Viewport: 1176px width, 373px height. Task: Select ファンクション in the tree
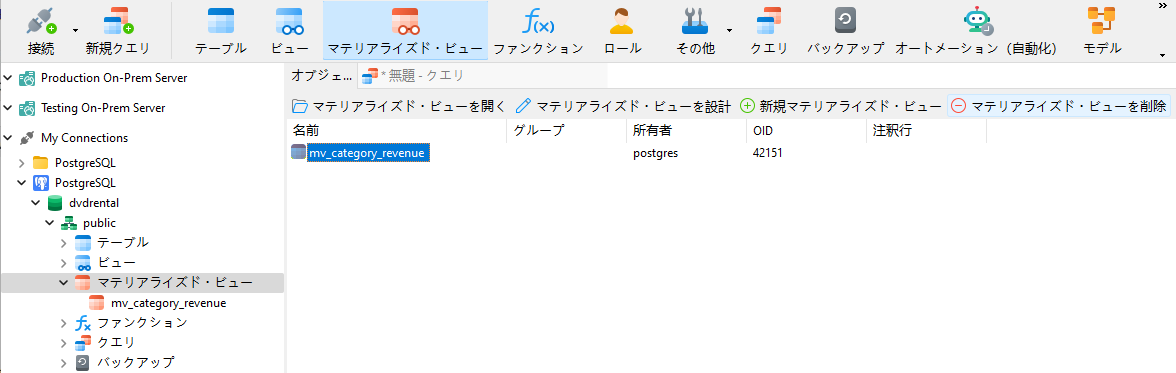(142, 323)
